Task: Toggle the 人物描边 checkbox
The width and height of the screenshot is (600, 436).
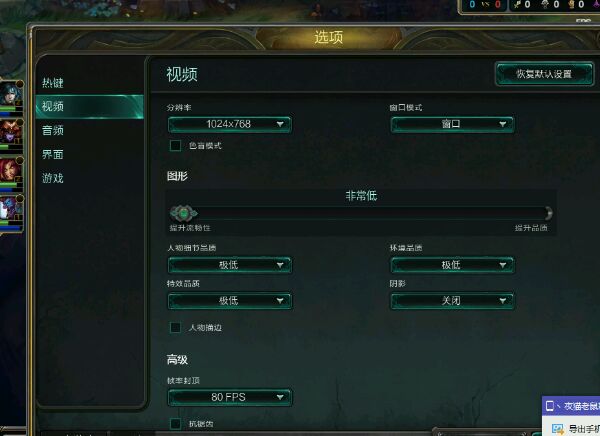Action: click(x=175, y=327)
